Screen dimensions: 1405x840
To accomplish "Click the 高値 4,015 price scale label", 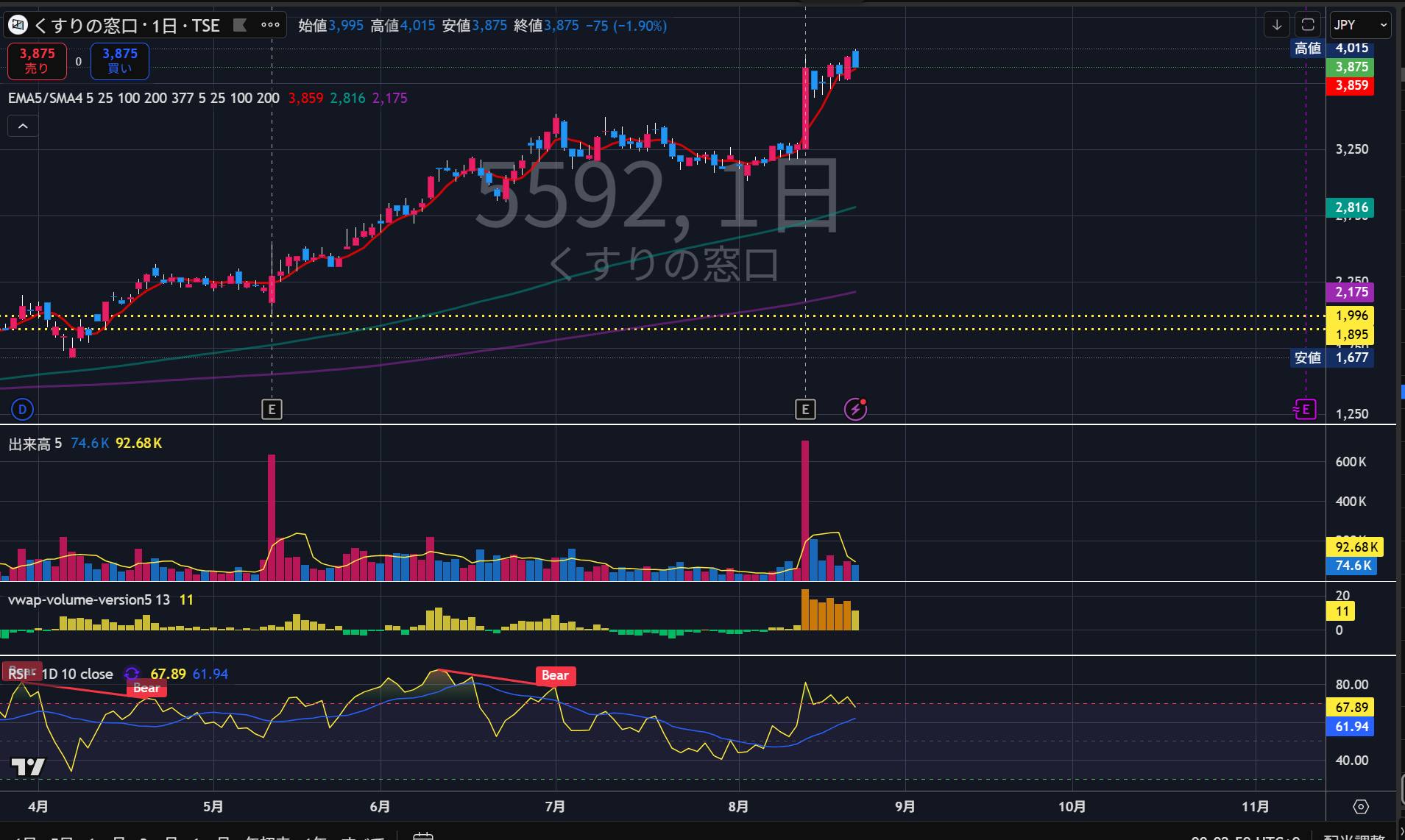I will [1332, 49].
